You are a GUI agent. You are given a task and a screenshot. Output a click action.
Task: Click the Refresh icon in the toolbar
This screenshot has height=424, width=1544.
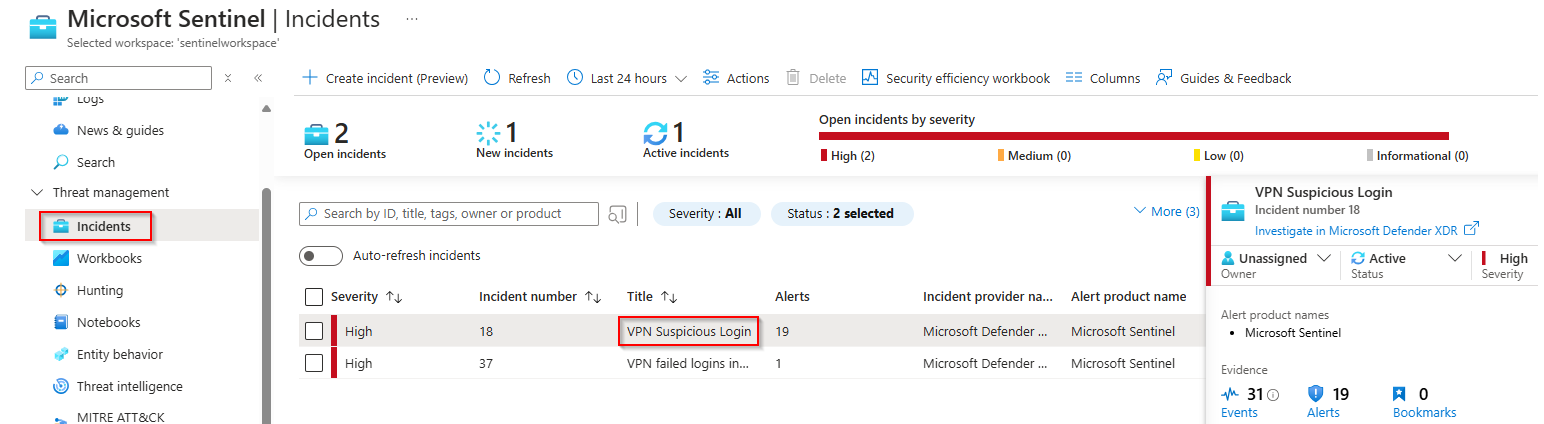coord(491,78)
